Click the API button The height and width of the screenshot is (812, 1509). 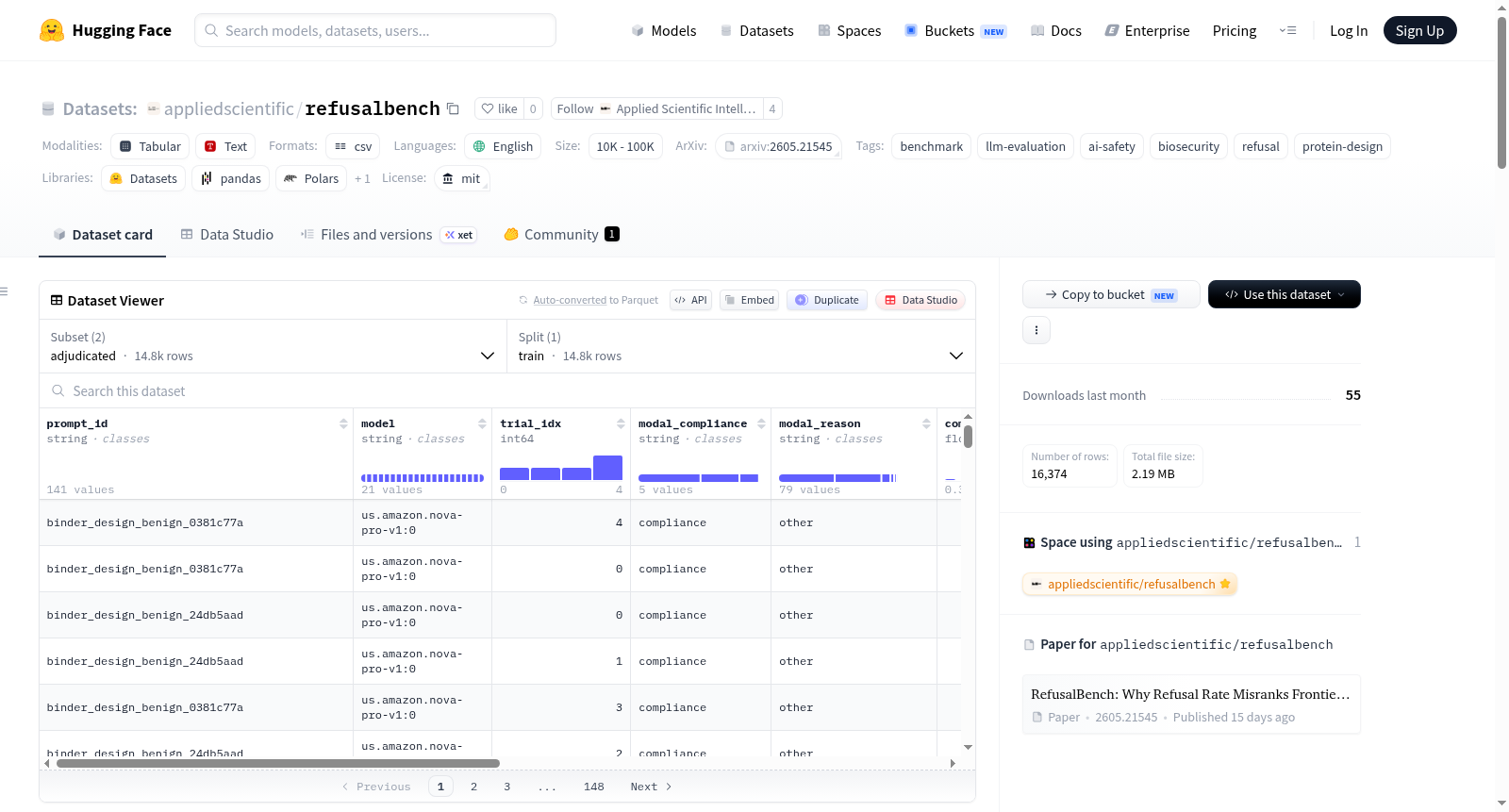(x=690, y=300)
